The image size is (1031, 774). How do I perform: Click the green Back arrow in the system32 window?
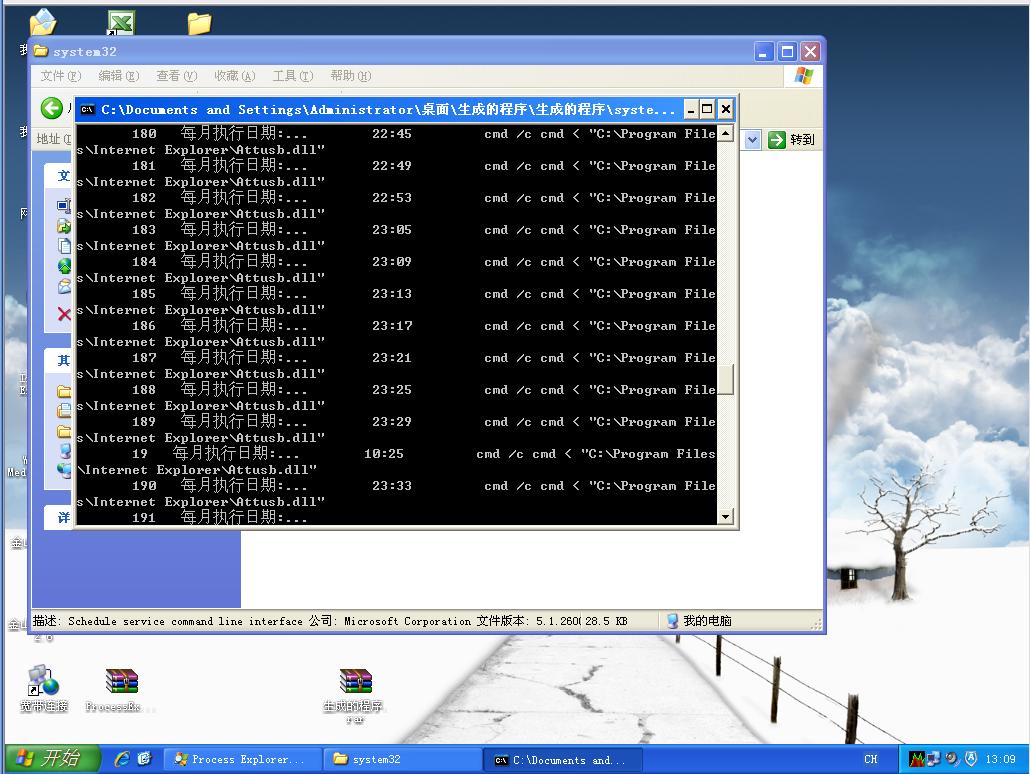(51, 108)
